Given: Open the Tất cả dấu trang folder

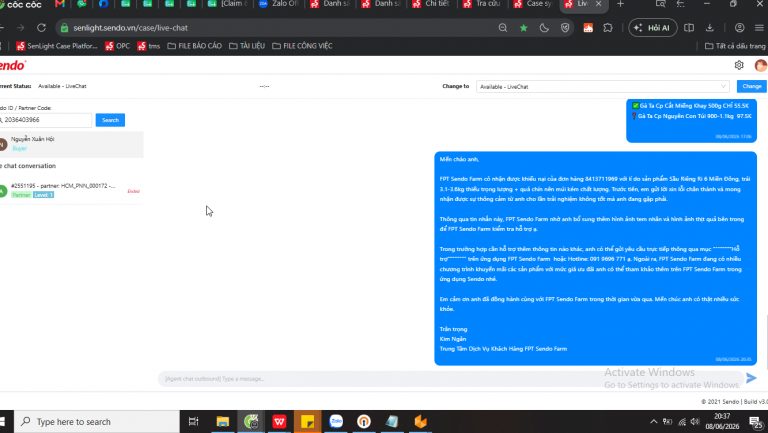Looking at the screenshot, I should pyautogui.click(x=735, y=46).
